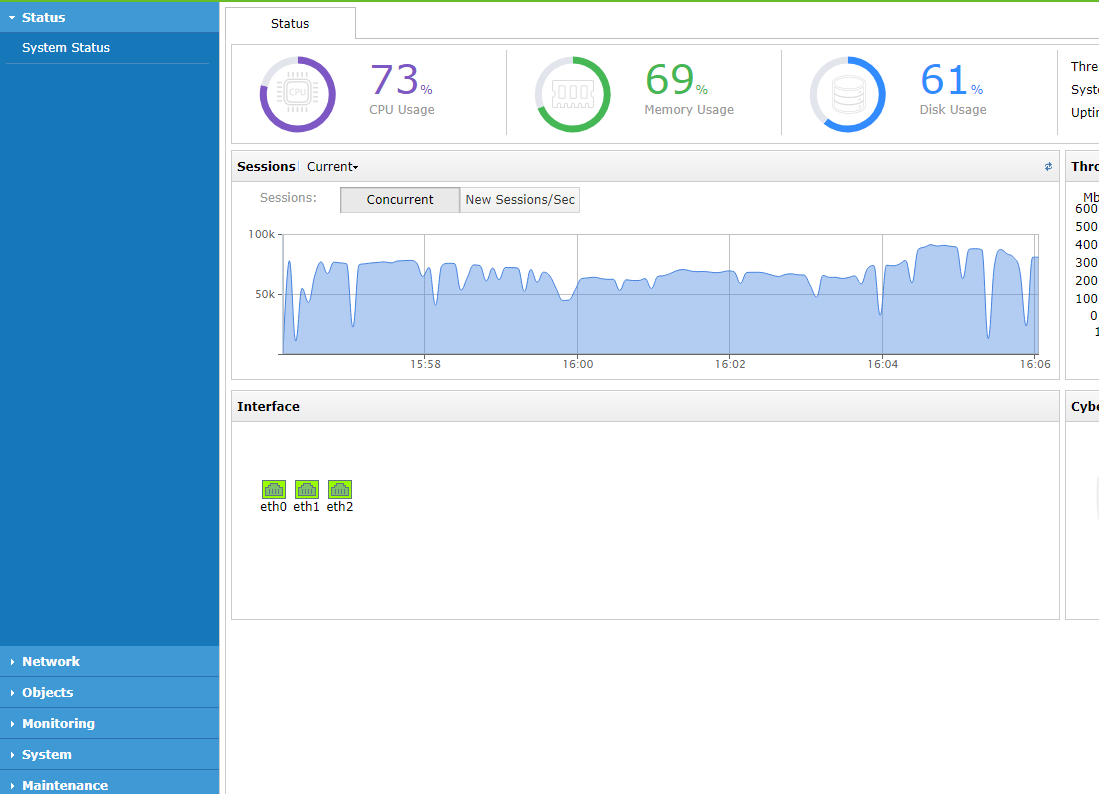Click the CPU usage gauge icon

[297, 94]
